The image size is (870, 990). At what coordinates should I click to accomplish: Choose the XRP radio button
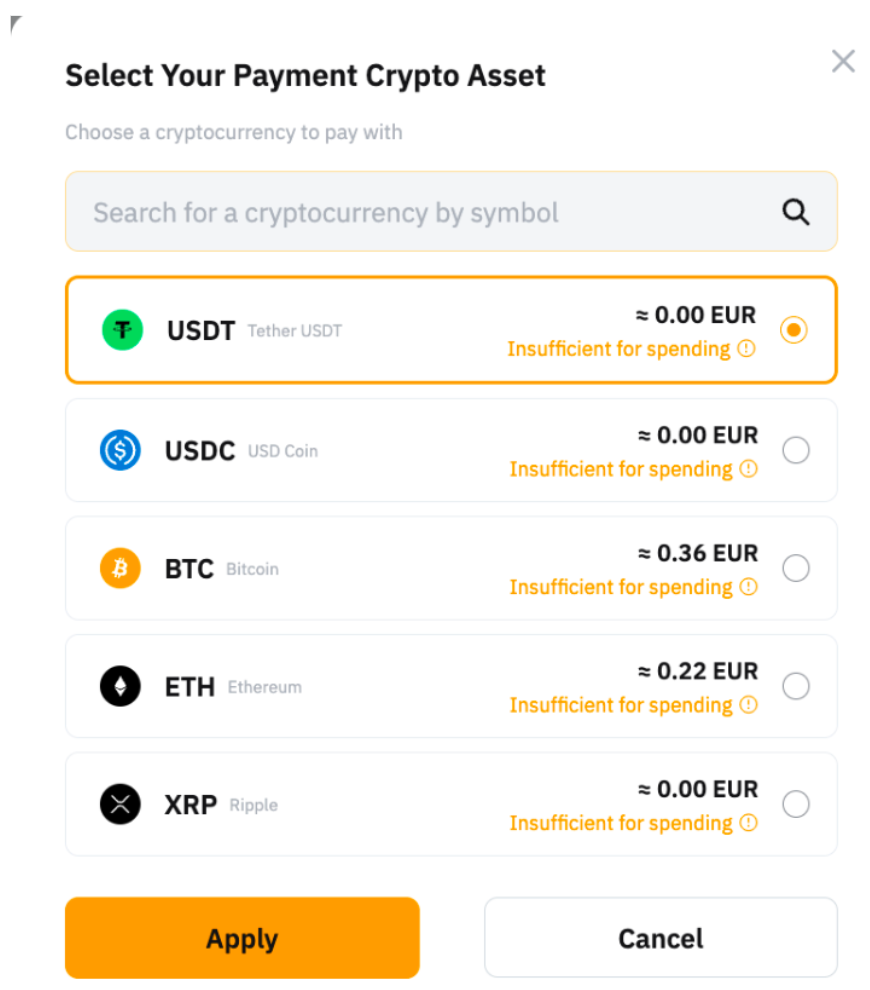point(796,804)
